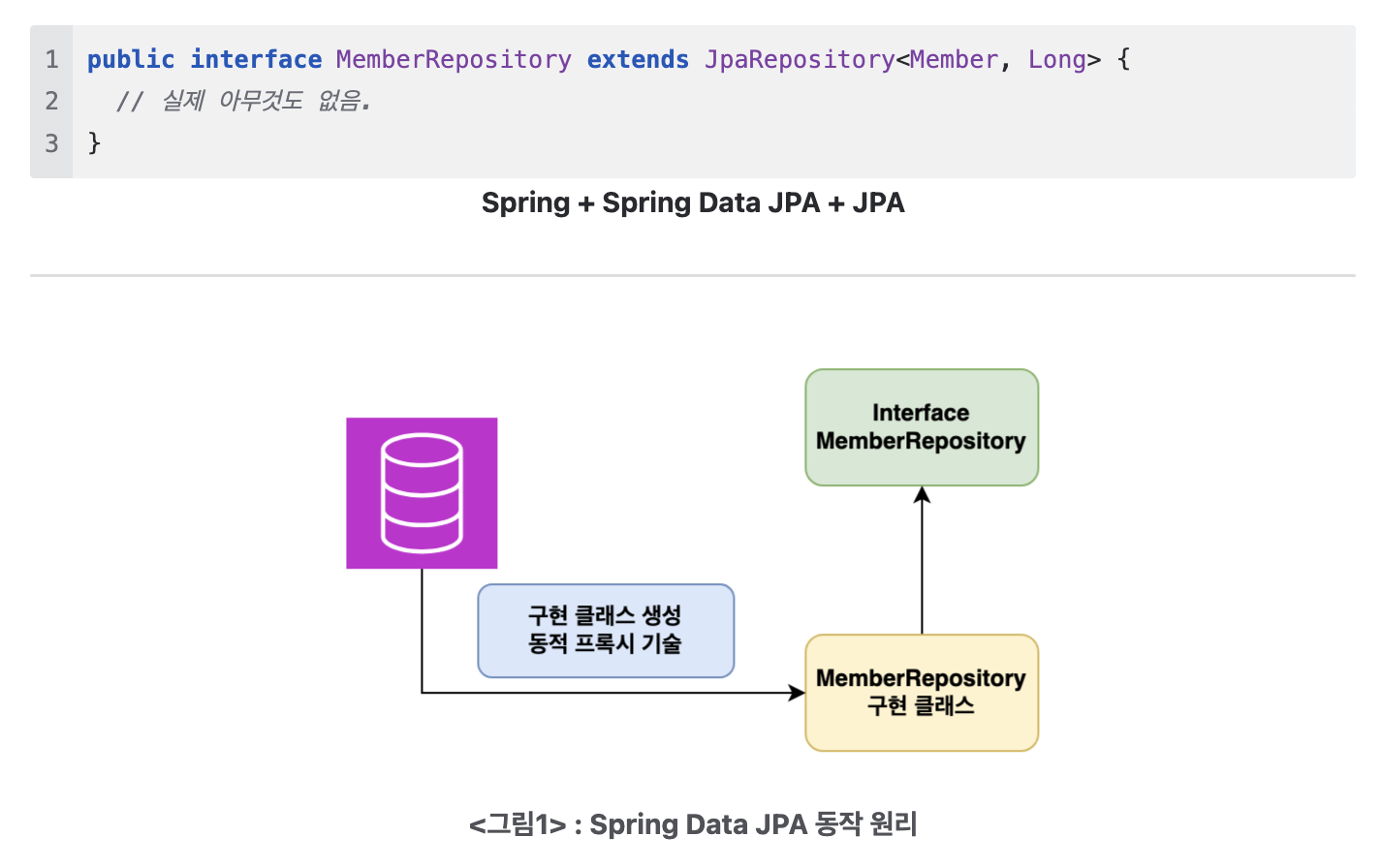
Task: Click the blue 구현 클래스 생성 동적 프록시 기술 box
Action: [606, 631]
